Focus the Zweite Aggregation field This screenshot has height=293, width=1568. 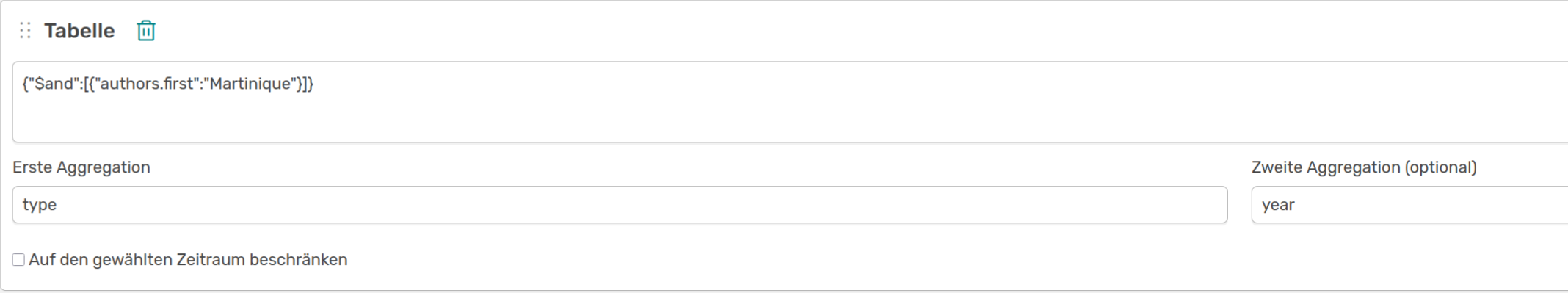pyautogui.click(x=1409, y=205)
